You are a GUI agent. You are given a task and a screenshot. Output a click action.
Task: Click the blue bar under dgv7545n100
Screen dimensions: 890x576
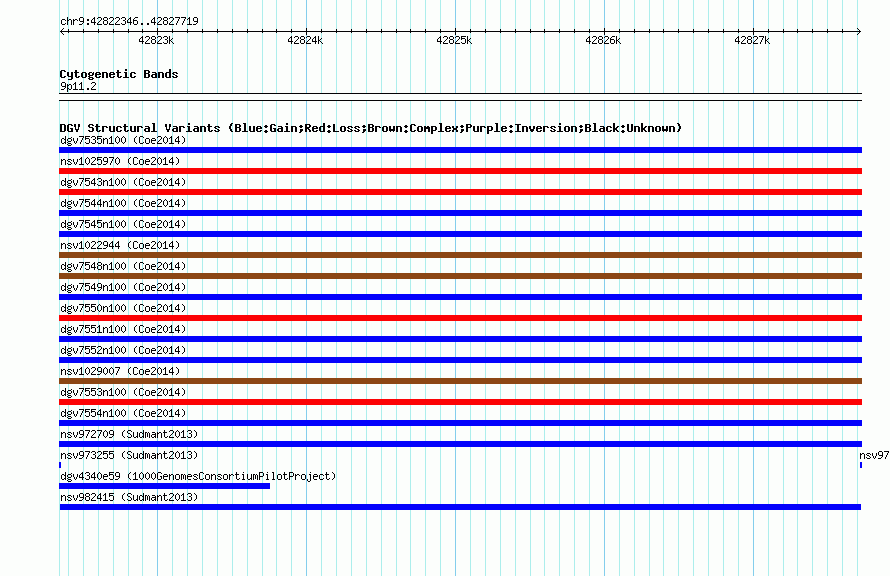[460, 234]
